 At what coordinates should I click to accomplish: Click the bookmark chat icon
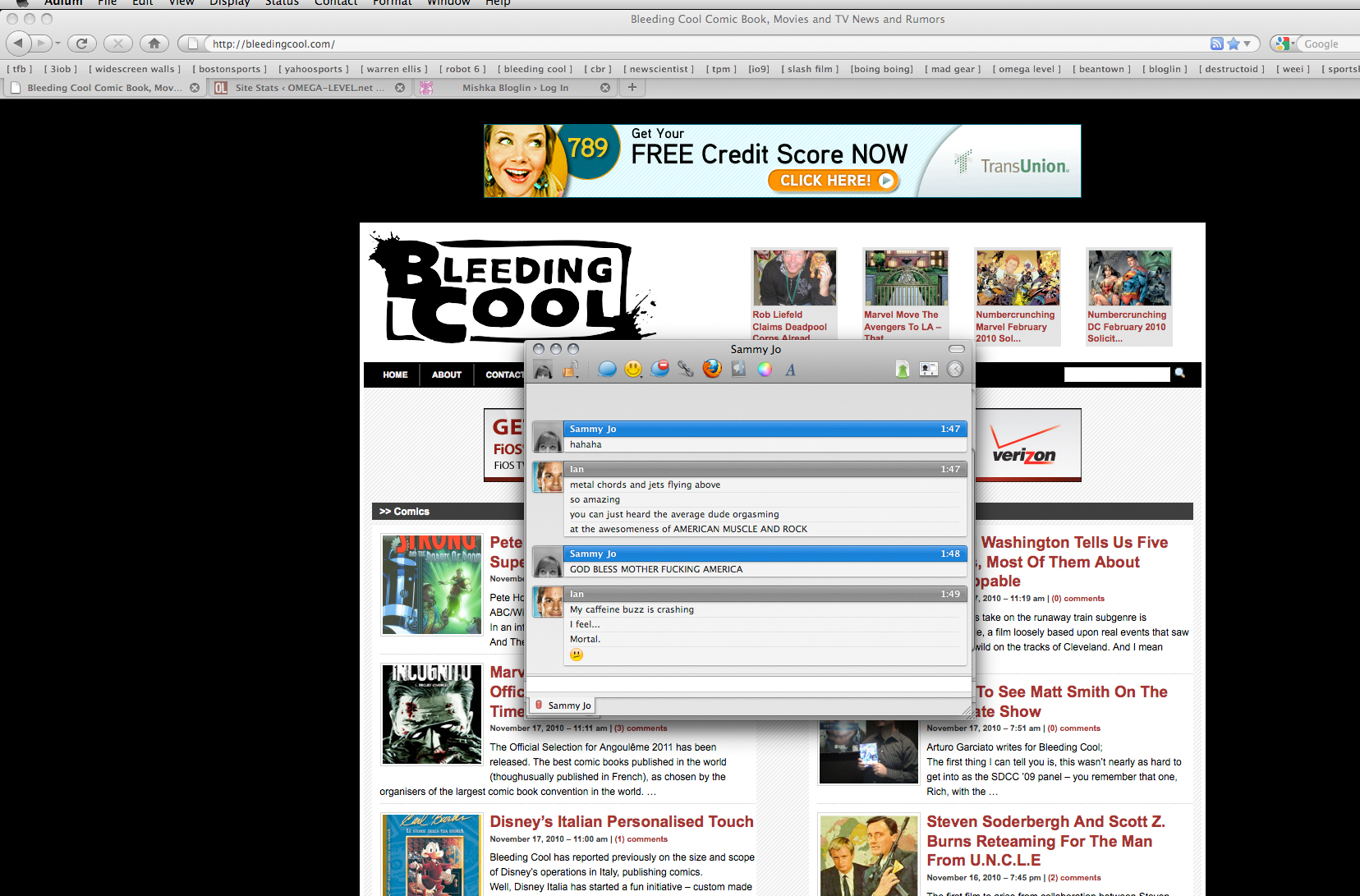(738, 370)
